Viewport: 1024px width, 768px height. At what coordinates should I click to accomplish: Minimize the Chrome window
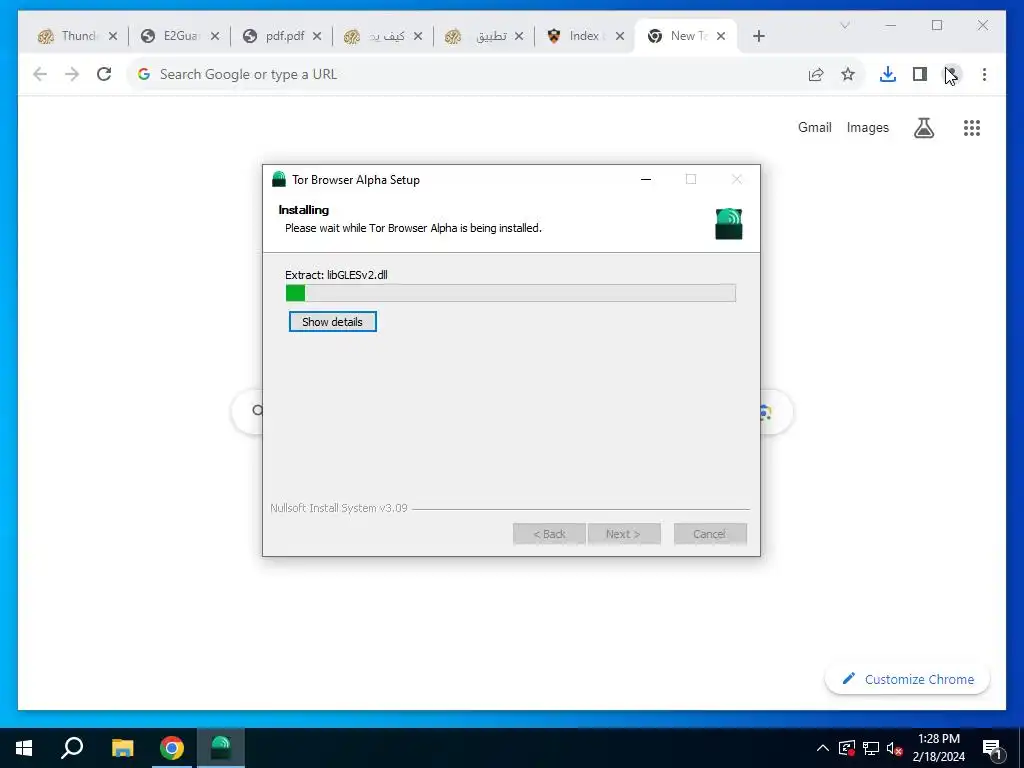890,25
